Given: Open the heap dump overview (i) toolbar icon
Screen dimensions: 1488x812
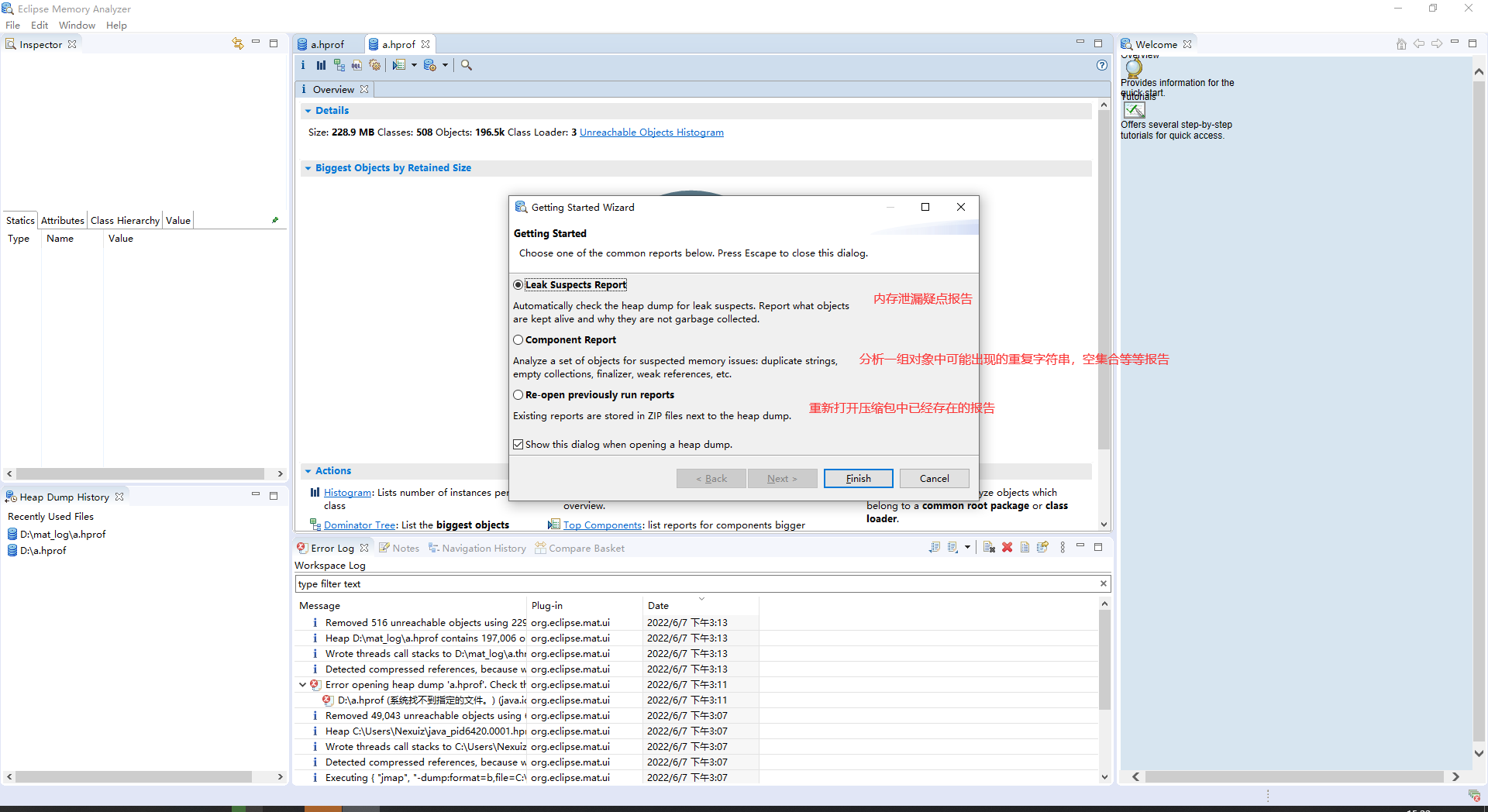Looking at the screenshot, I should pyautogui.click(x=303, y=65).
